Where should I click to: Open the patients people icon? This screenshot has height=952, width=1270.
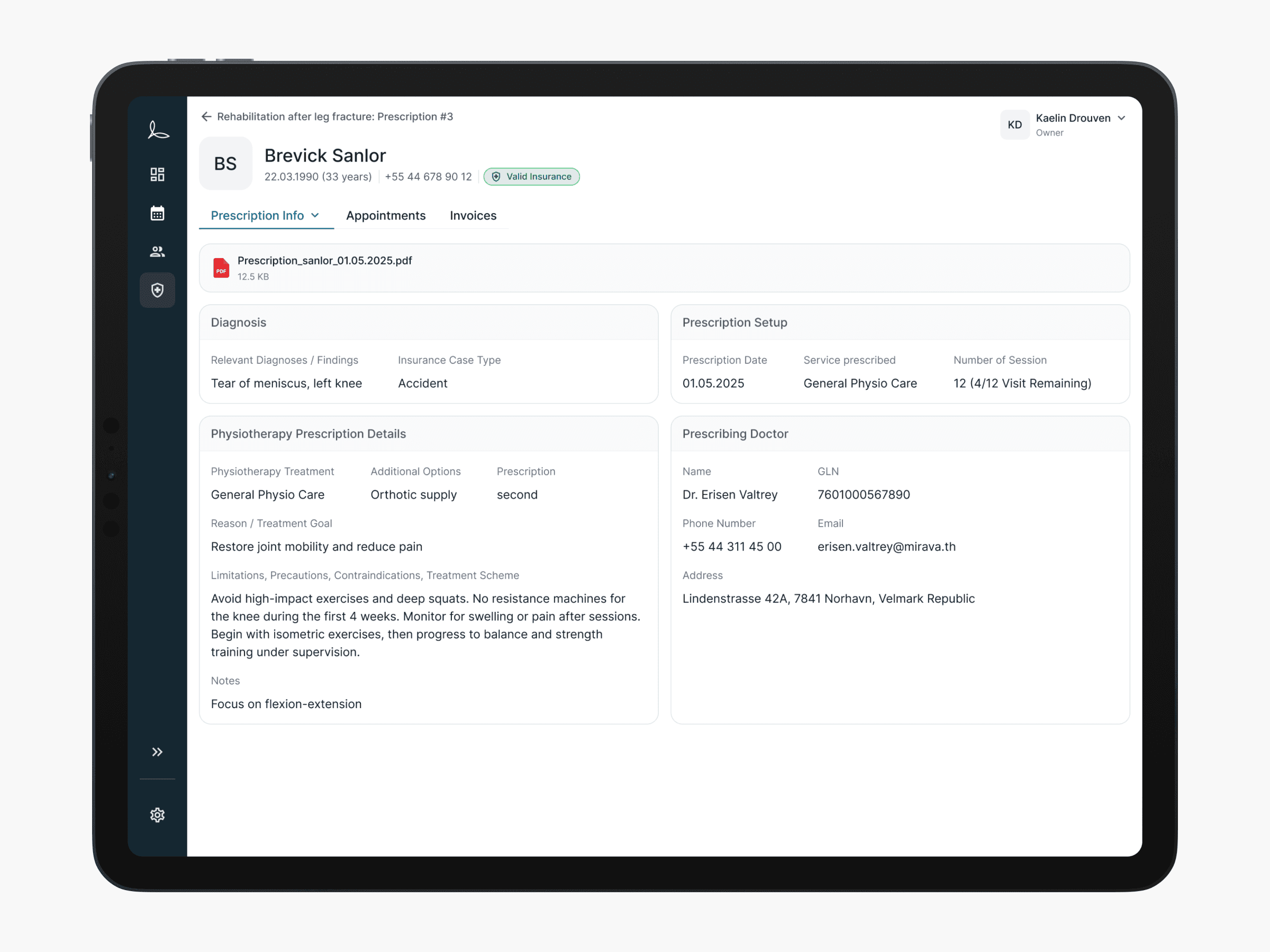[x=157, y=251]
